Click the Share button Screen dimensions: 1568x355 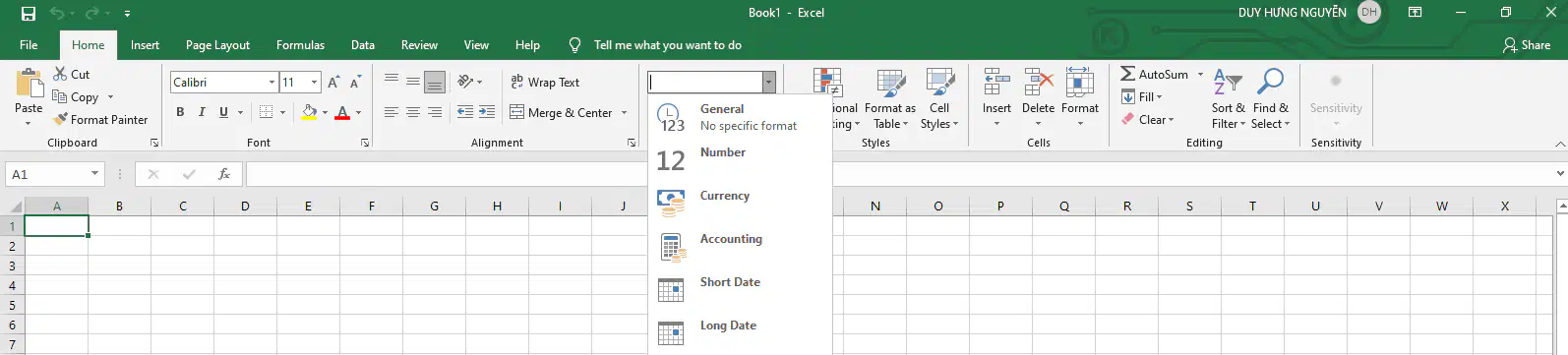[x=1527, y=45]
